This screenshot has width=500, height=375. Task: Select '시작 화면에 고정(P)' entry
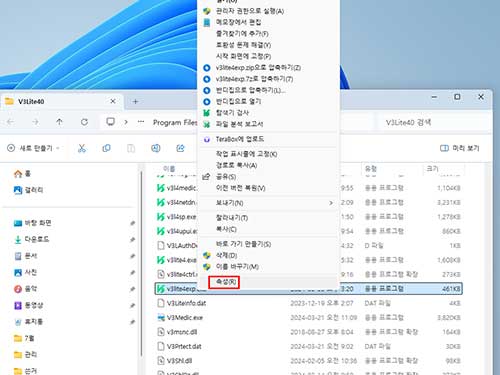(243, 56)
